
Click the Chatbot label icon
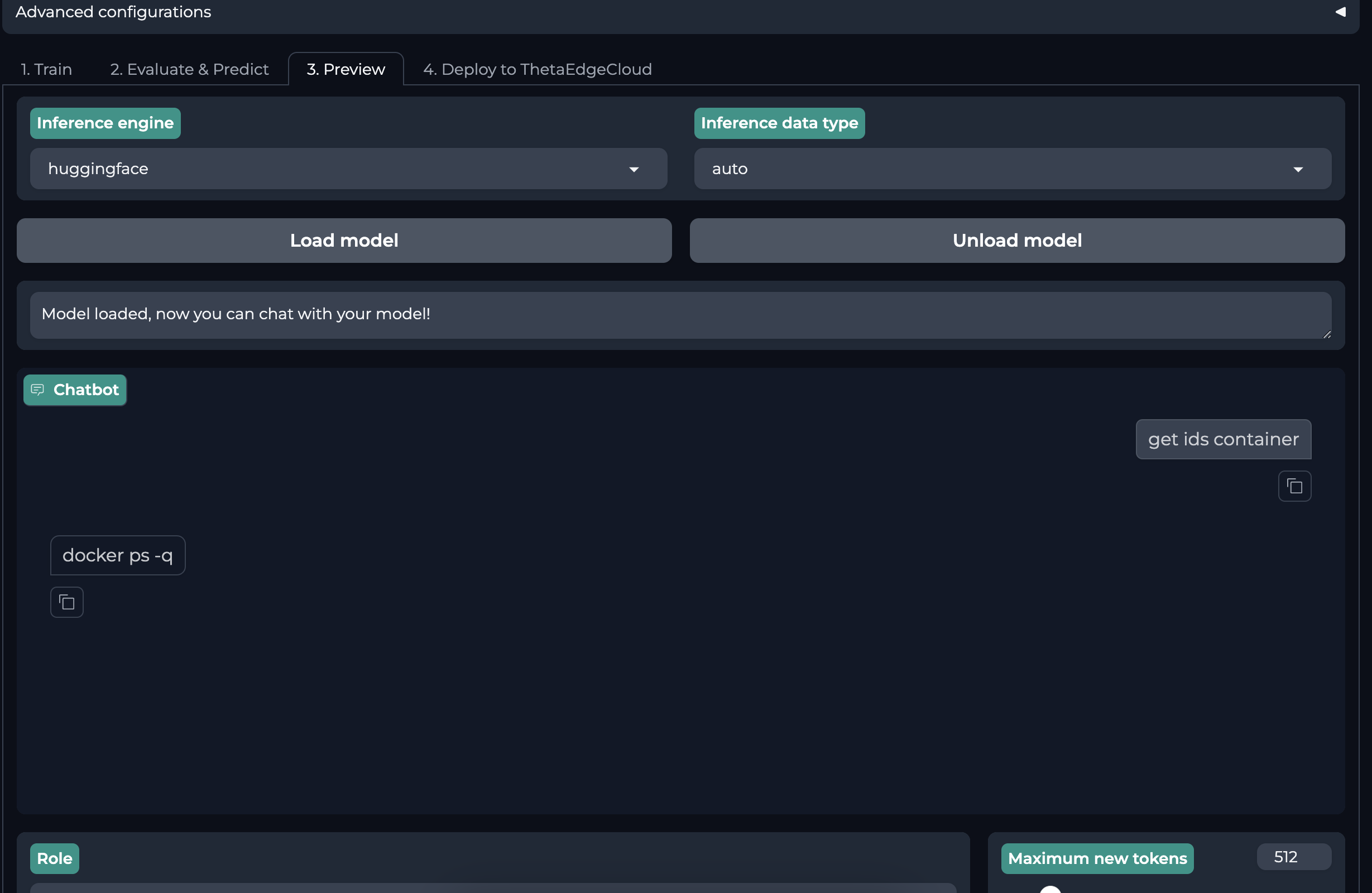click(x=37, y=390)
